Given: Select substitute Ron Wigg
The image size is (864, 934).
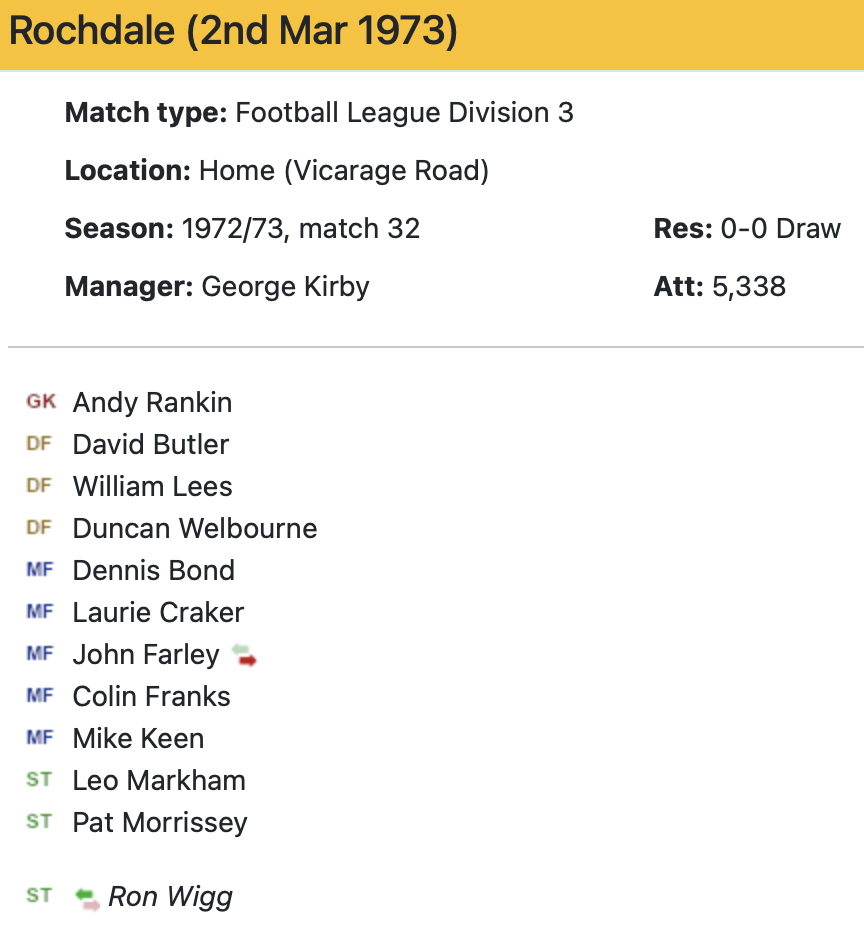Looking at the screenshot, I should click(170, 896).
